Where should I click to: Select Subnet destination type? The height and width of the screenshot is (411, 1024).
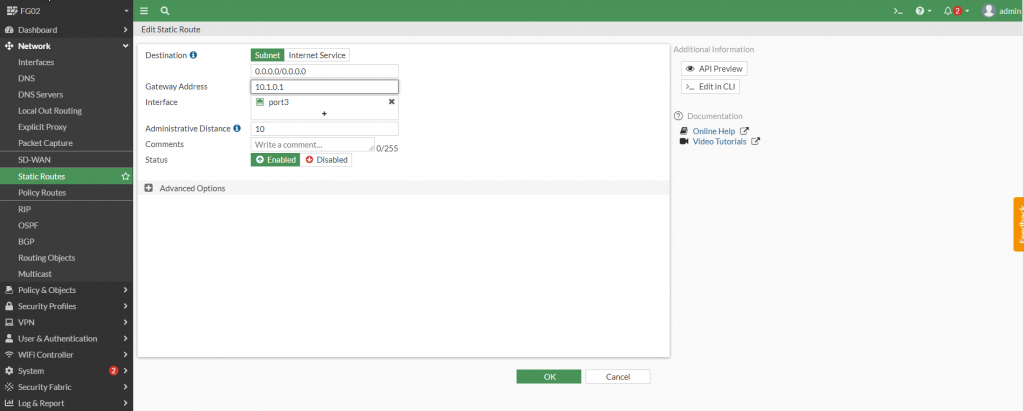(x=268, y=55)
